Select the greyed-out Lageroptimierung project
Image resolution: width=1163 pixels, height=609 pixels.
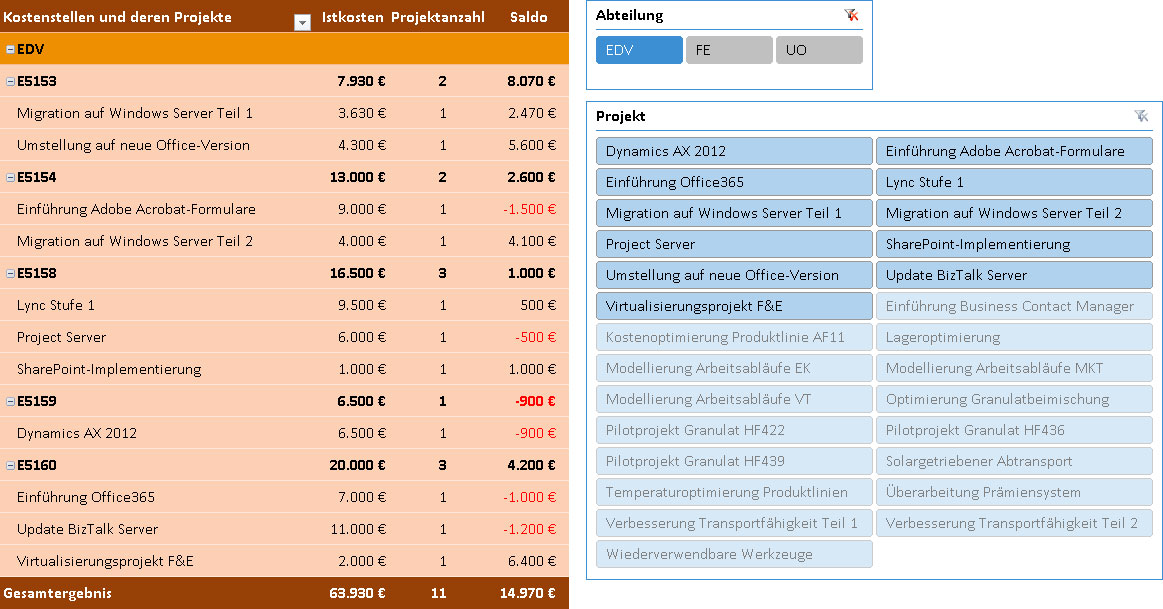point(1014,337)
